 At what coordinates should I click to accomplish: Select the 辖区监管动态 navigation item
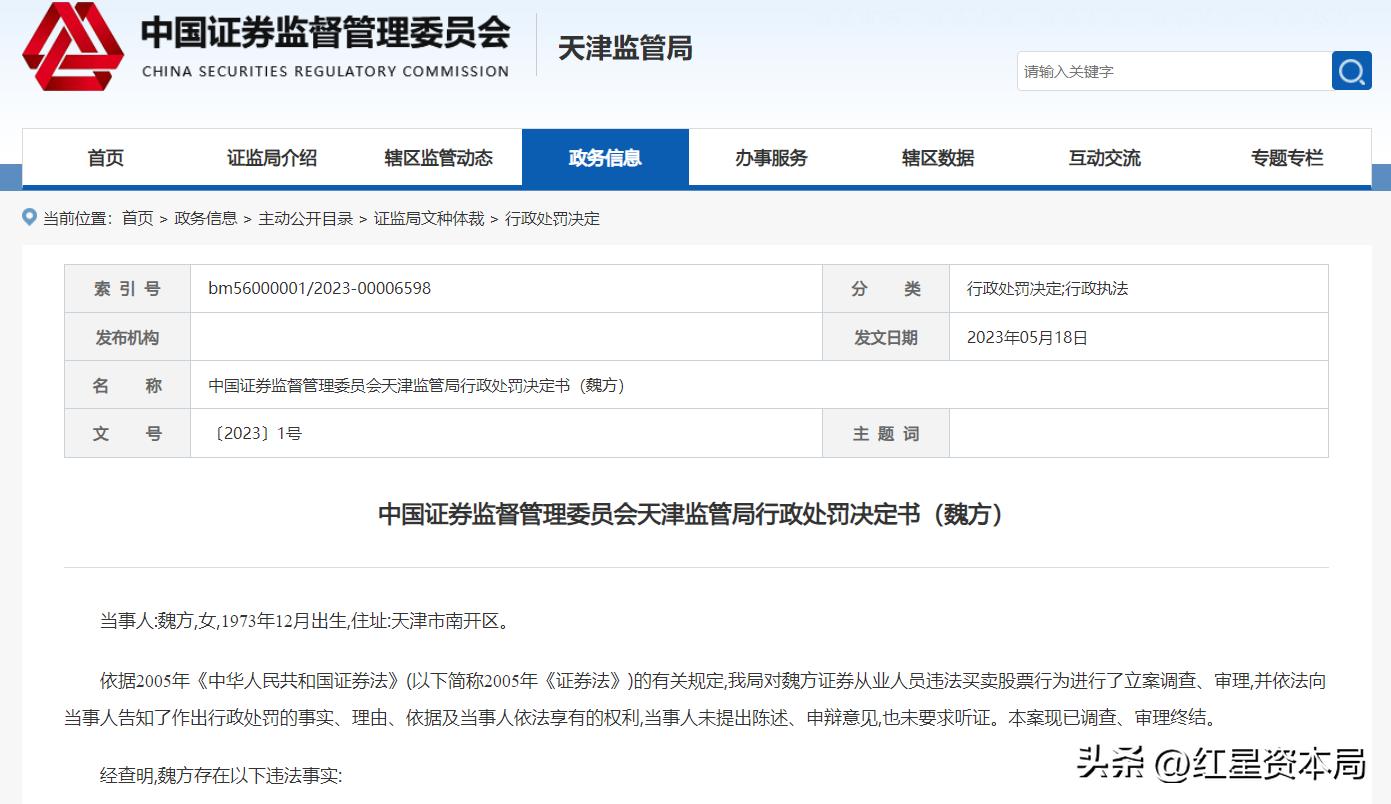point(437,157)
